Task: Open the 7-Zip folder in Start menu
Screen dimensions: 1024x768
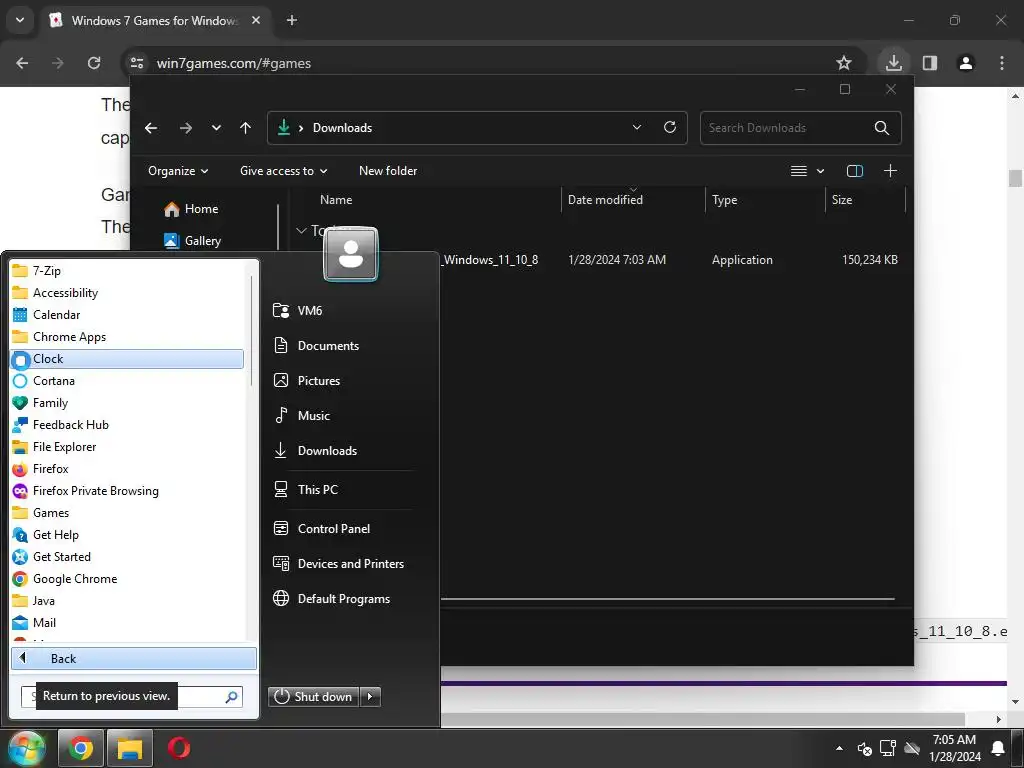Action: tap(127, 270)
